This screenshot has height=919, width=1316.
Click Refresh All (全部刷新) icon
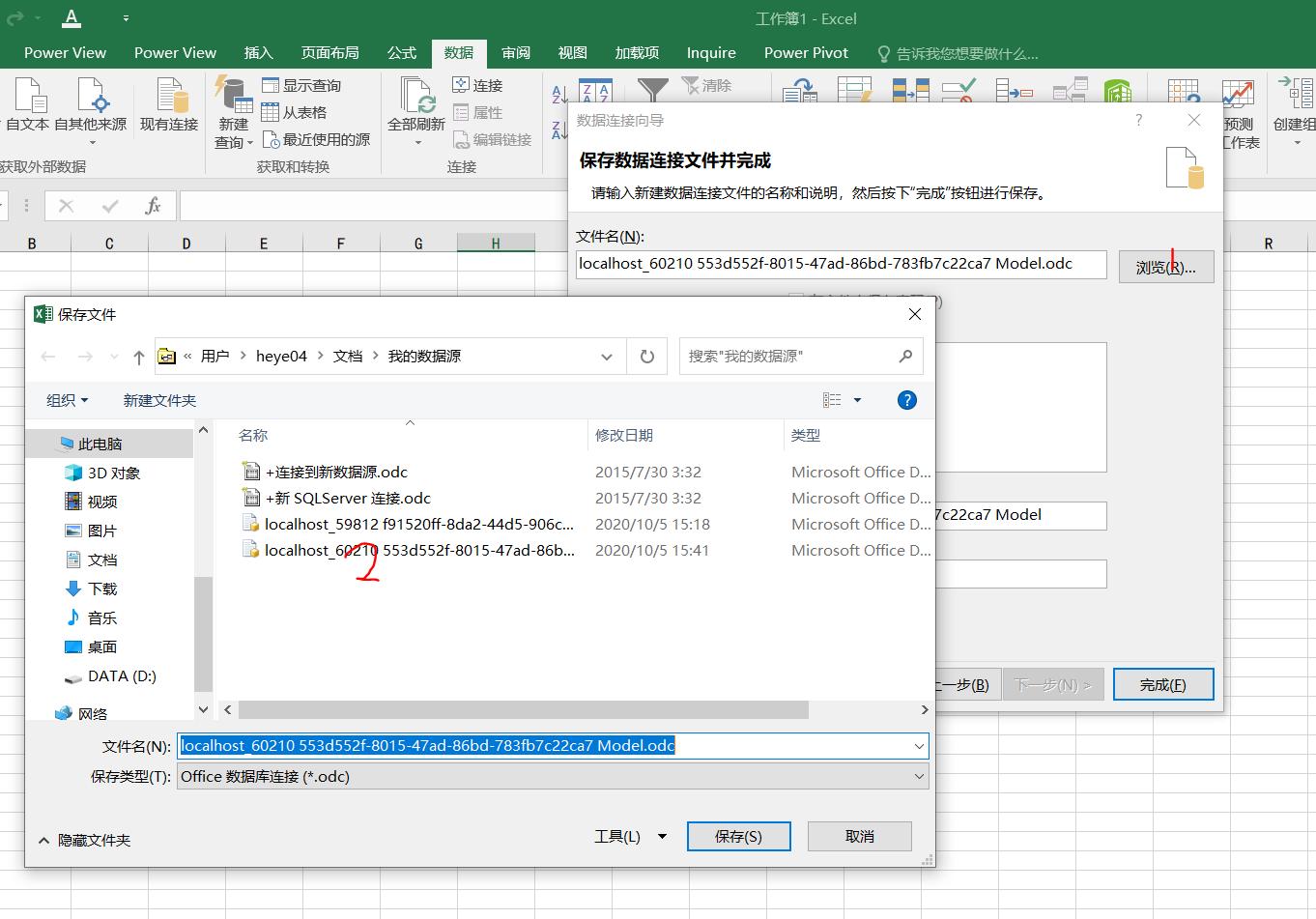pos(417,97)
